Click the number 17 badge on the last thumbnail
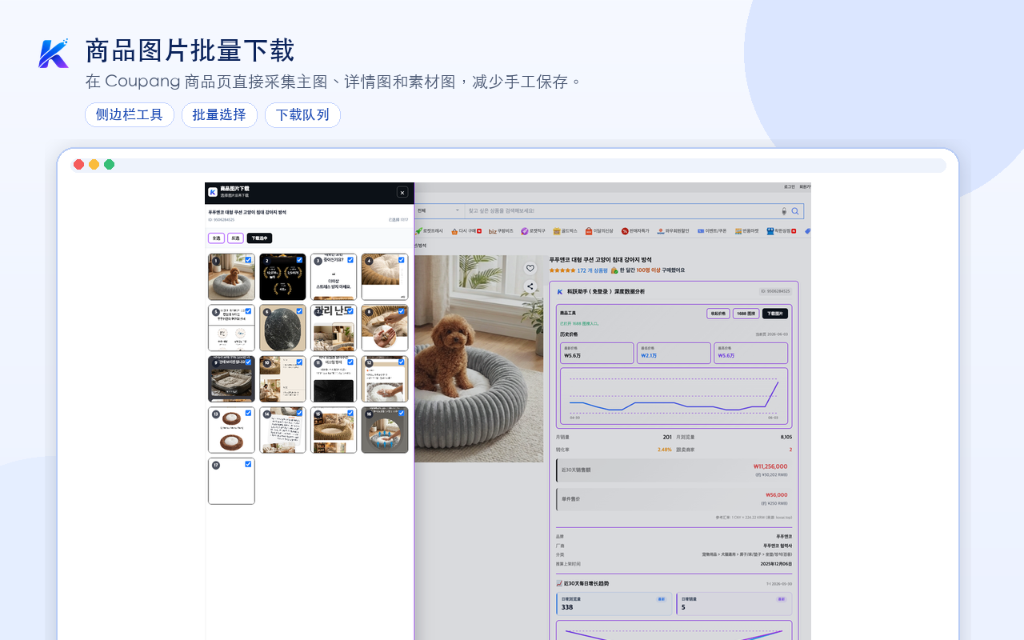This screenshot has height=640, width=1024. [x=216, y=465]
